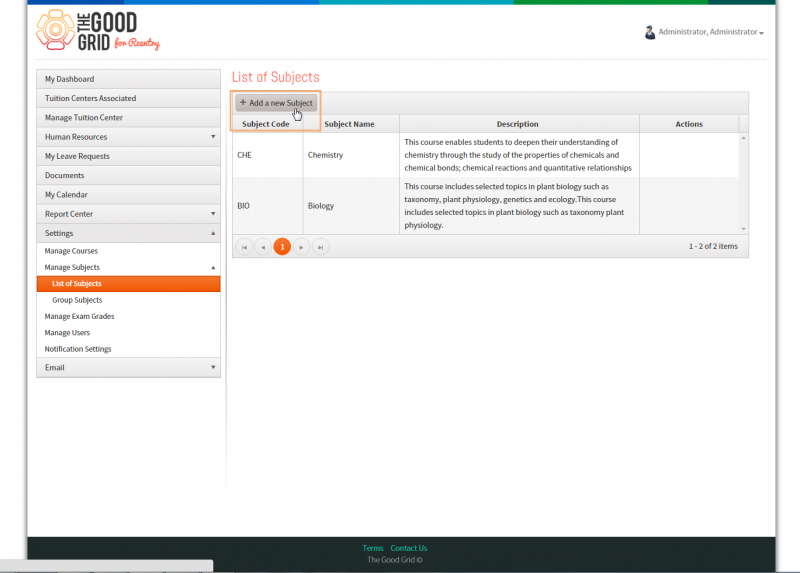Select page 1 in pagination
800x573 pixels.
pyautogui.click(x=282, y=246)
